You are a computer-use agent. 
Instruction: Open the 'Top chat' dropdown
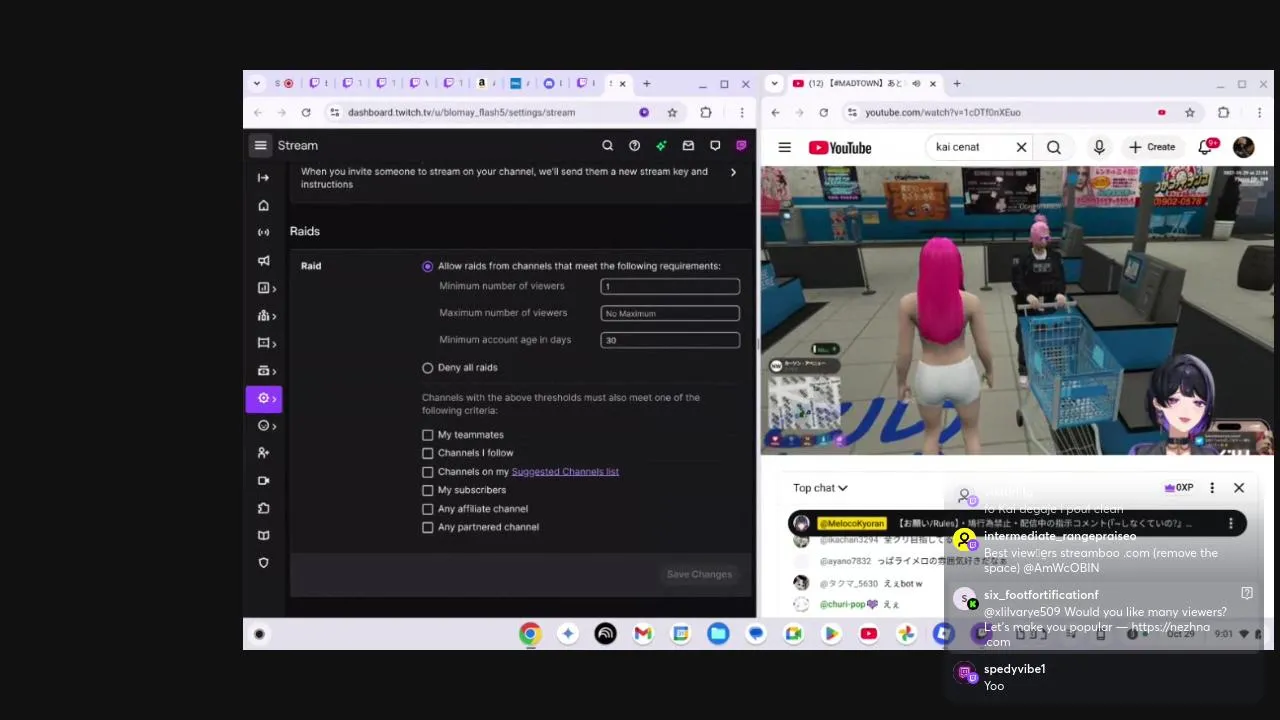point(820,488)
